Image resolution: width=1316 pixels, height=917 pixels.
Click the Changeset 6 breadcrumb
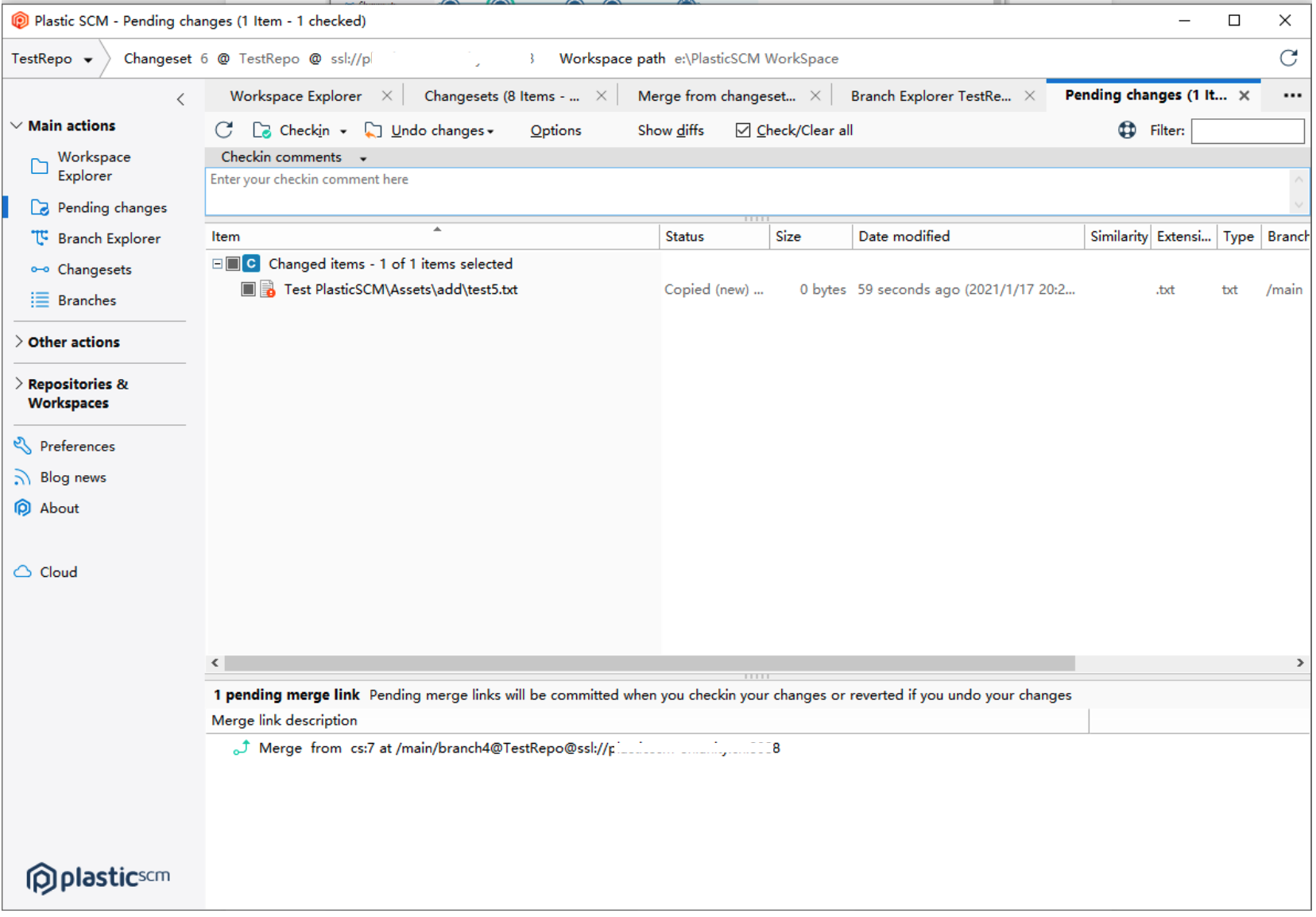point(166,59)
